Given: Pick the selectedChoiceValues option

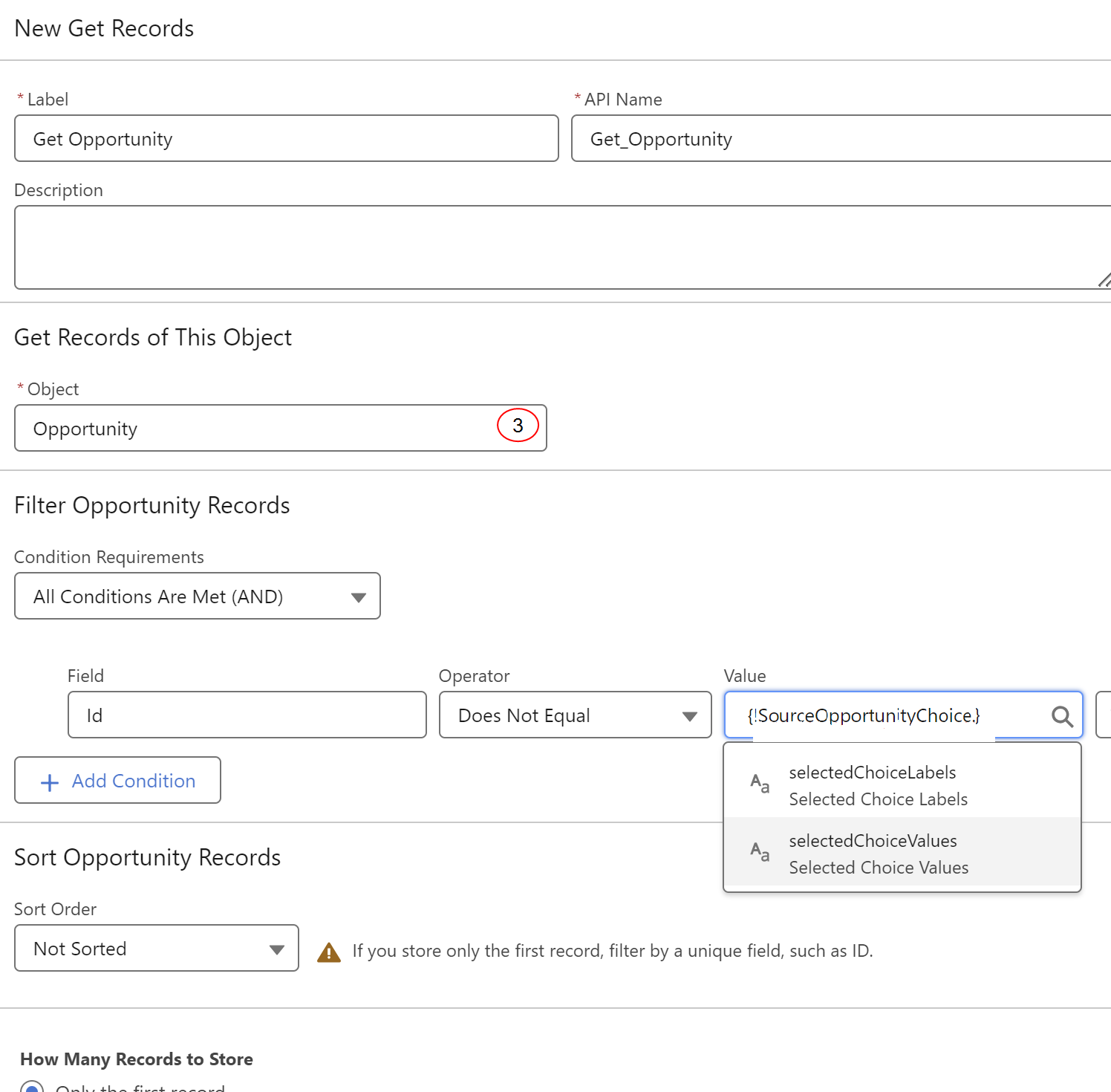Looking at the screenshot, I should pyautogui.click(x=902, y=853).
